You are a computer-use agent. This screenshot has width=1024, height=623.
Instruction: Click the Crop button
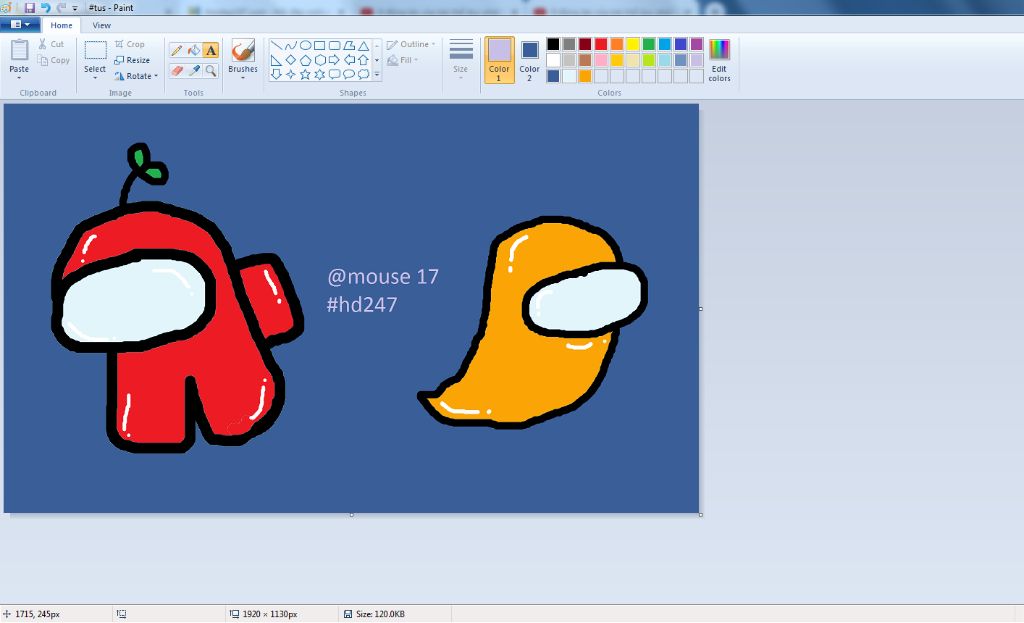click(129, 44)
